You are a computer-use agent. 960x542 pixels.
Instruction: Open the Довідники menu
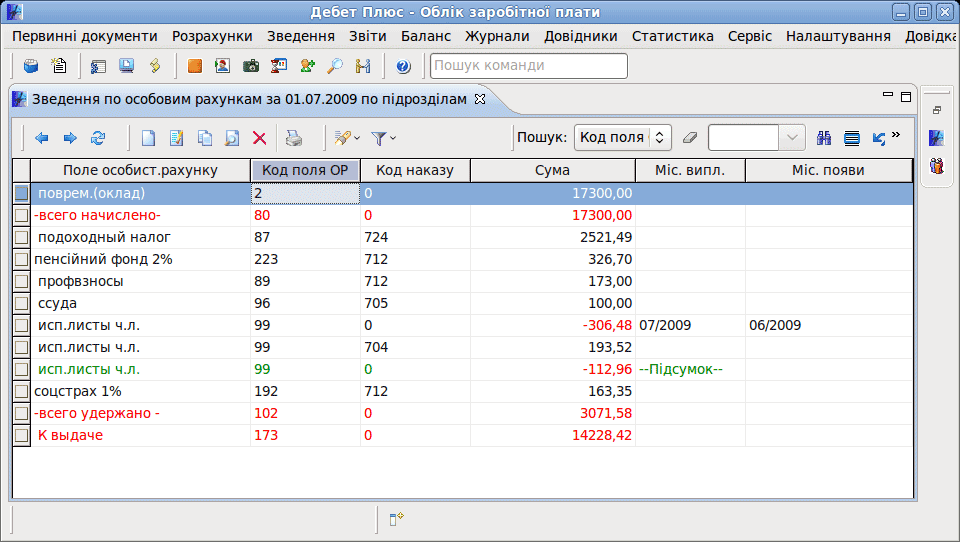(x=580, y=36)
